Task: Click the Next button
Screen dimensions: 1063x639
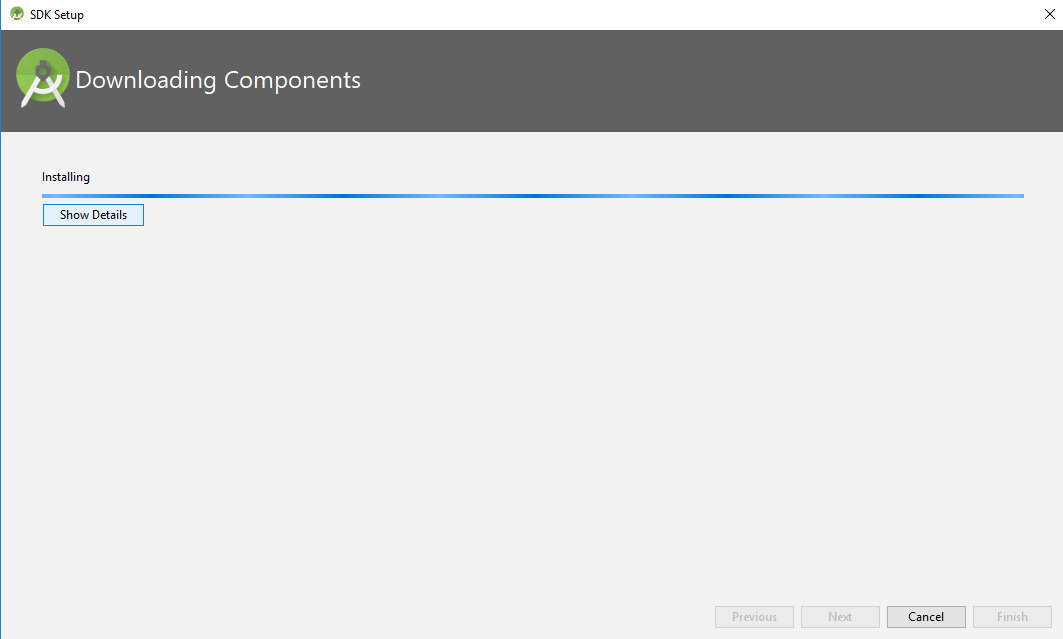Action: pos(840,617)
